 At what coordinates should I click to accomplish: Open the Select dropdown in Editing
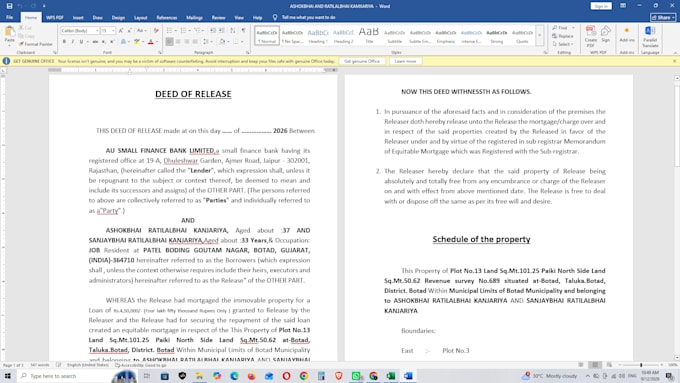click(x=563, y=44)
